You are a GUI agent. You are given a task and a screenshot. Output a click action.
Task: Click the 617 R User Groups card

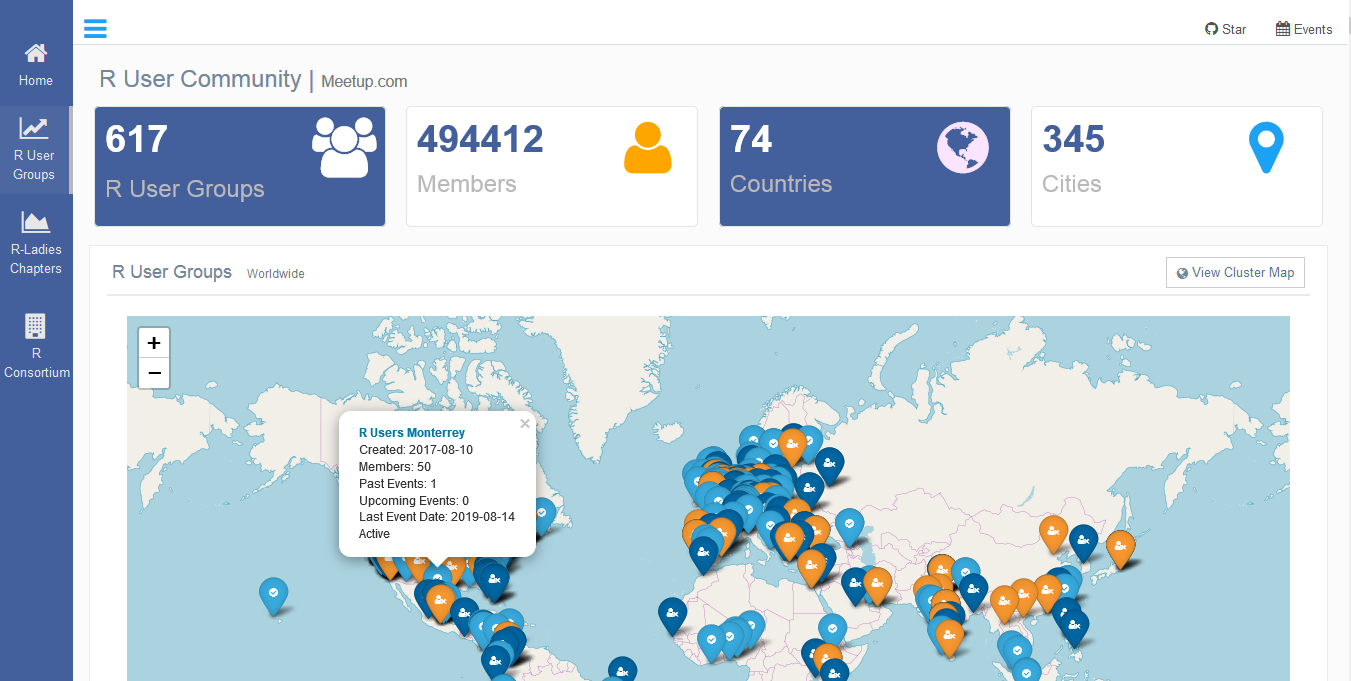click(x=240, y=166)
